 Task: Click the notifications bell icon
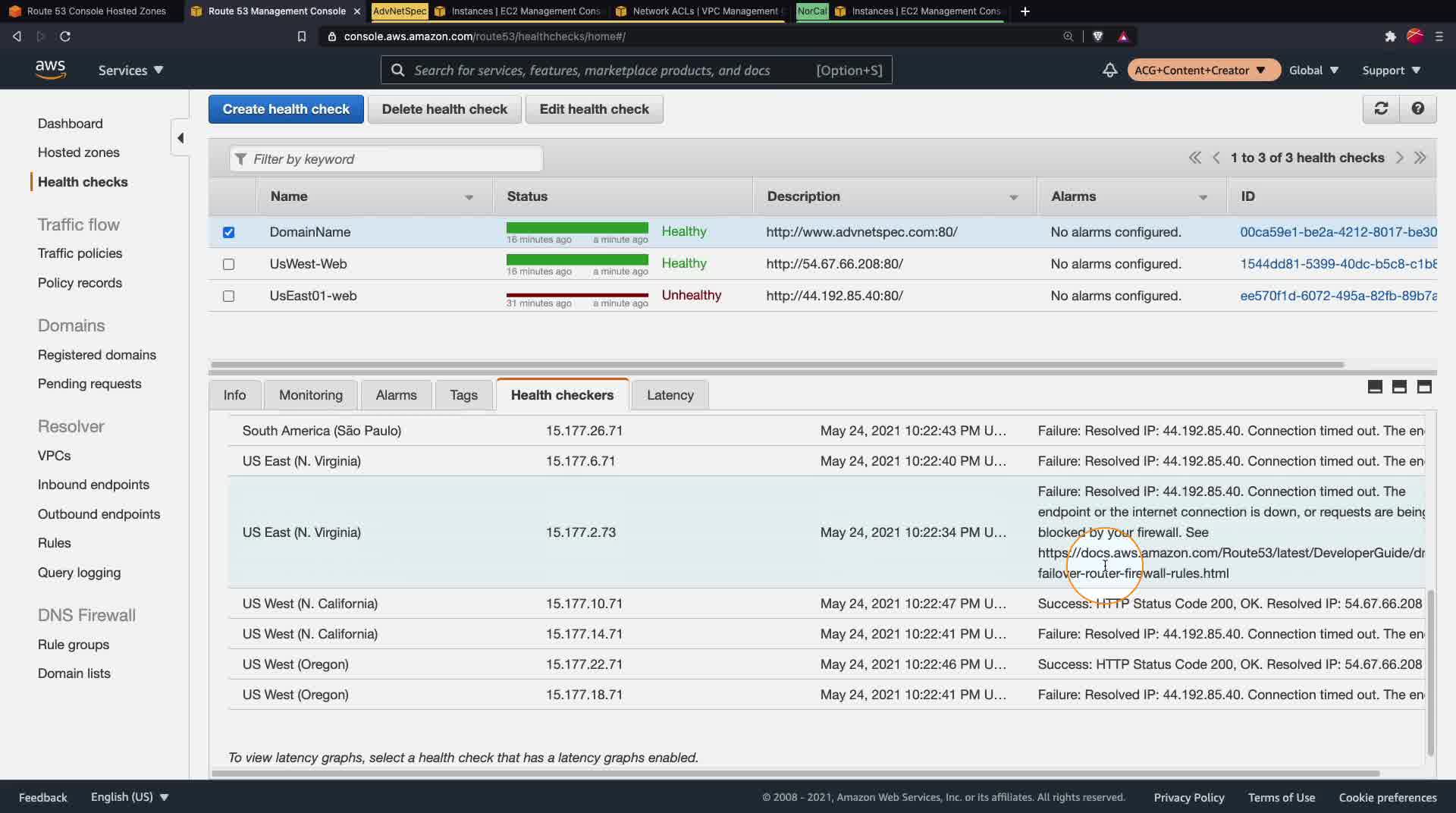click(x=1109, y=70)
